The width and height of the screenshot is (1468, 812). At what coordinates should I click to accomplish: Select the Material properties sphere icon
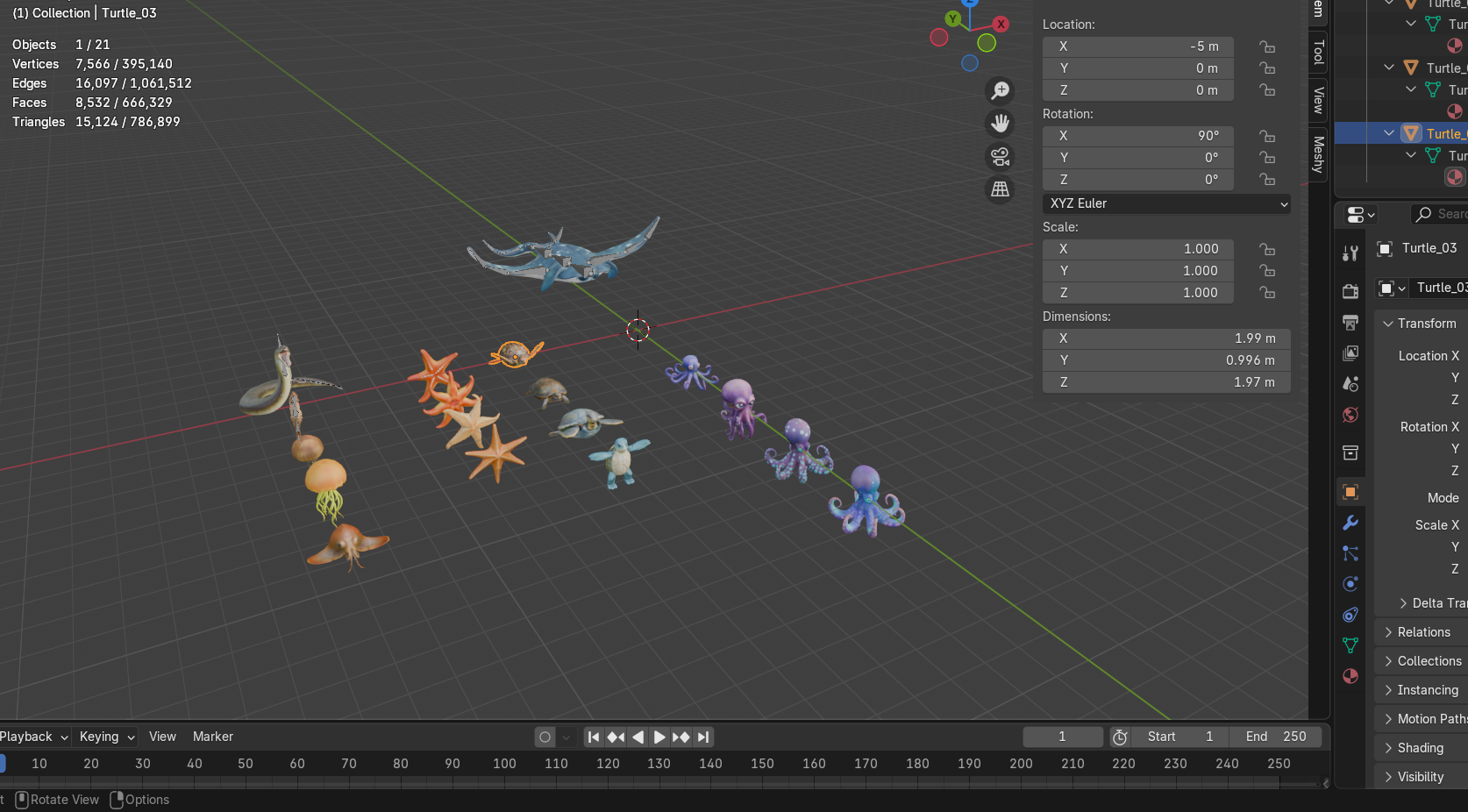(x=1350, y=676)
